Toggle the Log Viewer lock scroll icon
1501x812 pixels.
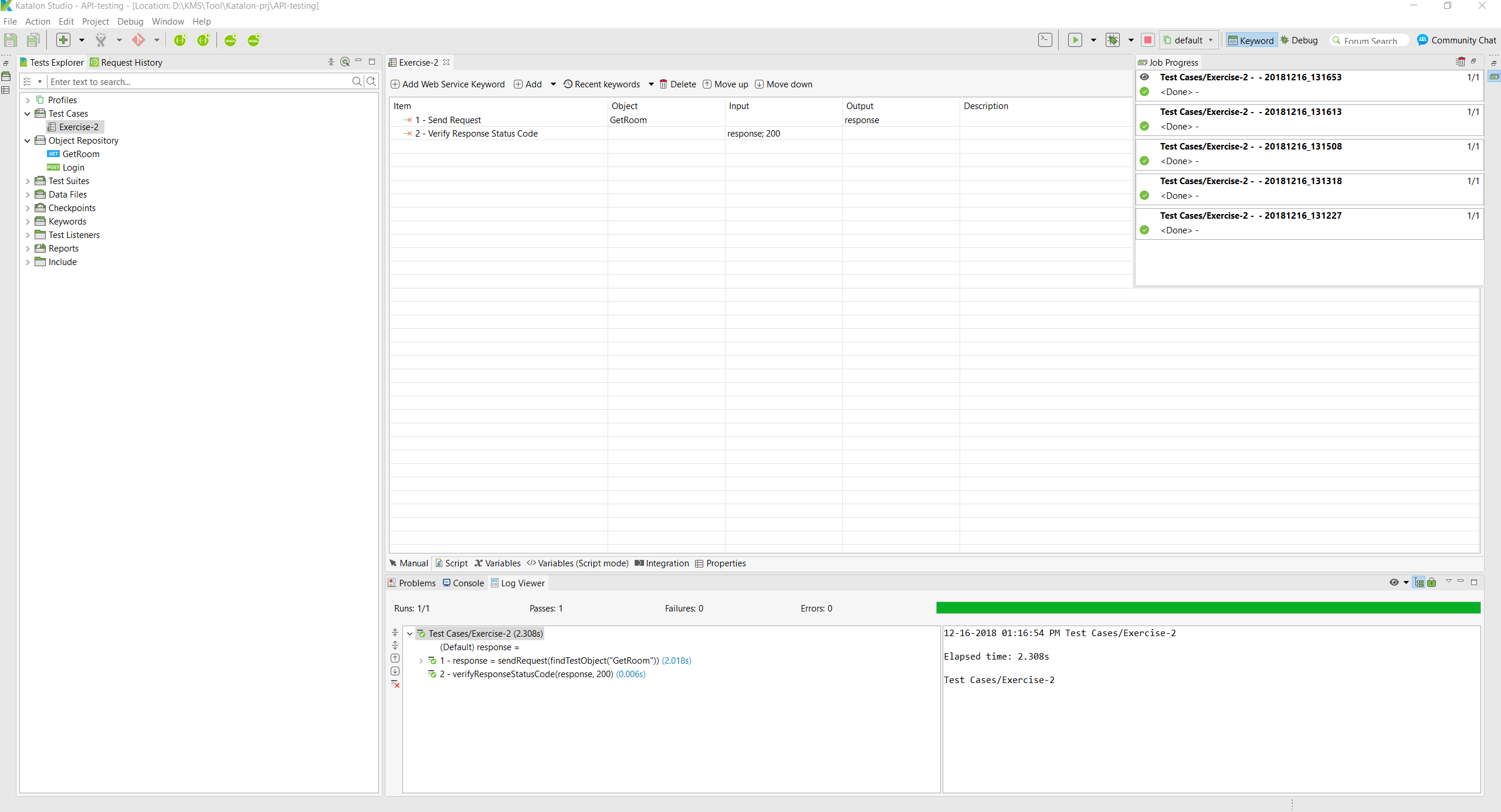[1432, 582]
